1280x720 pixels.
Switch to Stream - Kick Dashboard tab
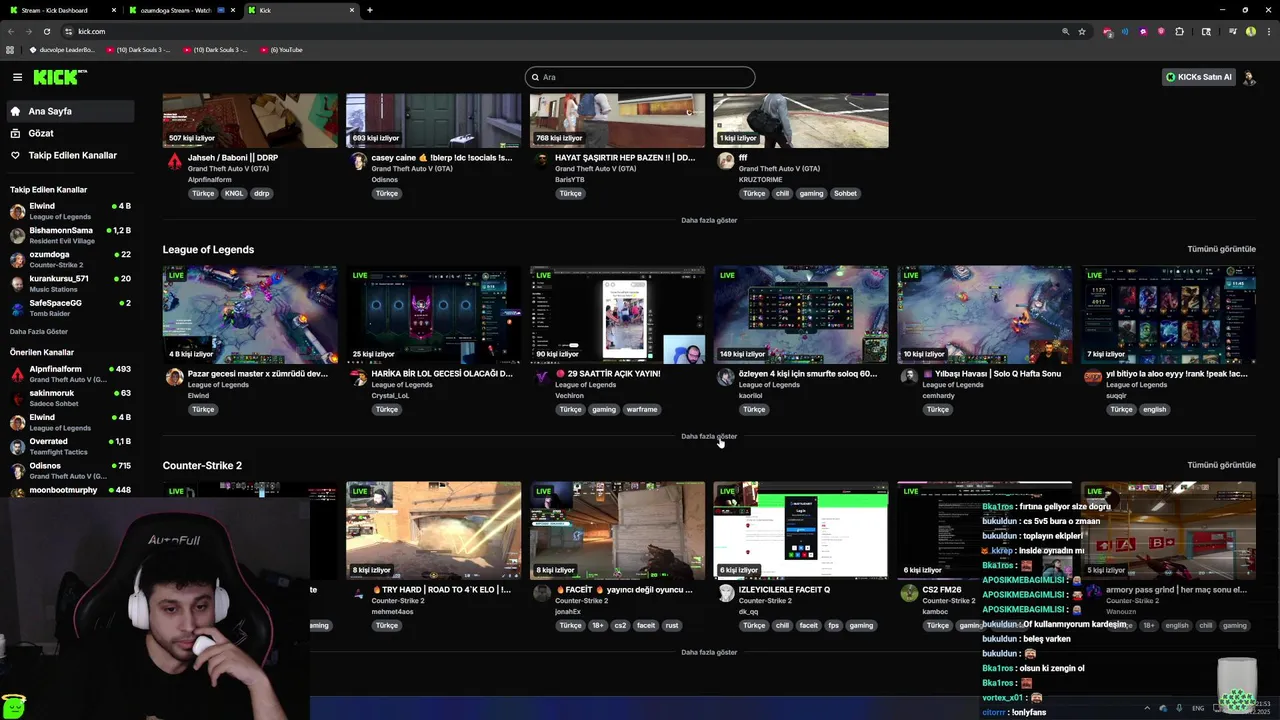tap(61, 10)
